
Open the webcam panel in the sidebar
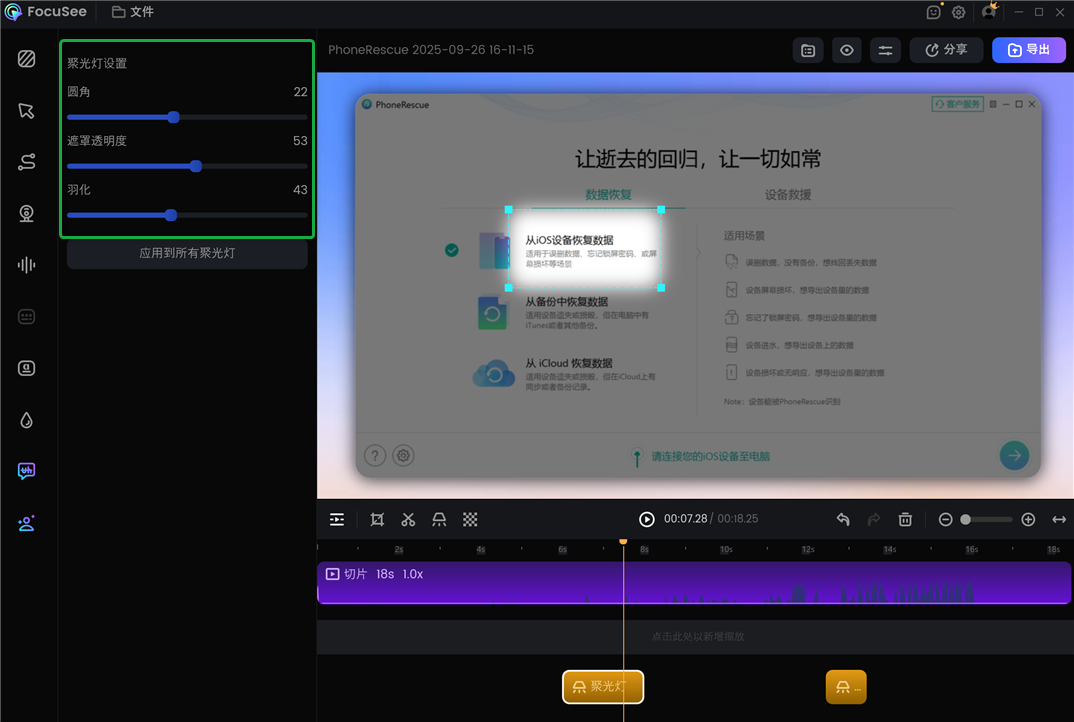pos(25,212)
